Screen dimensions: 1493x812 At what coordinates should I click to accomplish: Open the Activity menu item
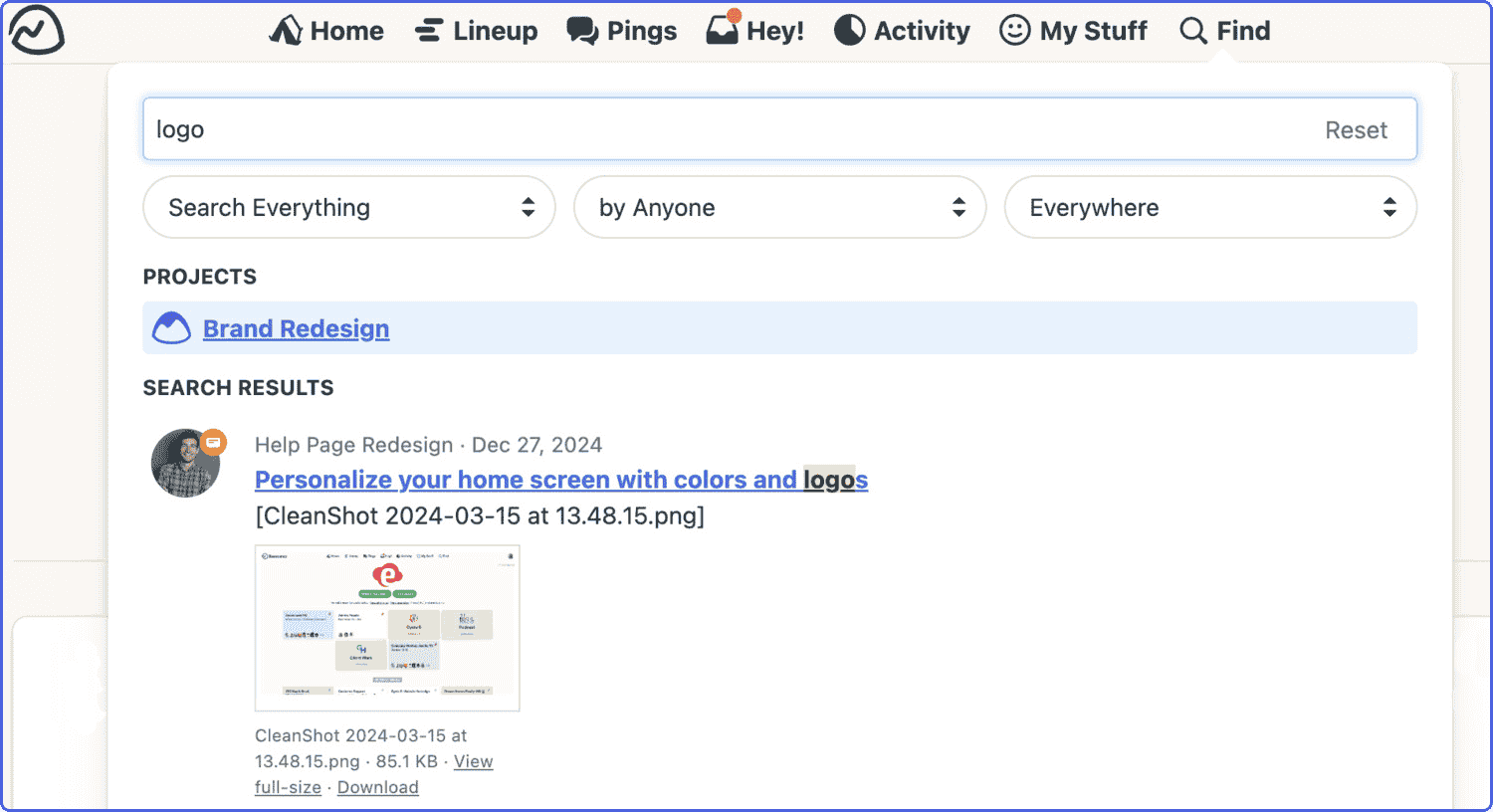[902, 31]
